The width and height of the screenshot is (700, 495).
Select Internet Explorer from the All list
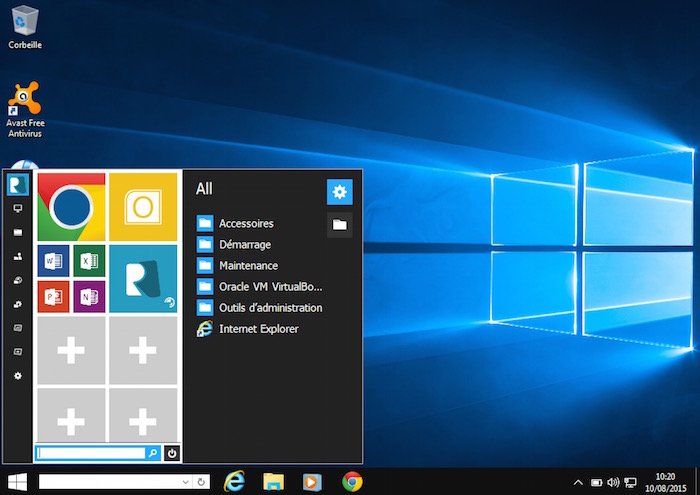258,329
